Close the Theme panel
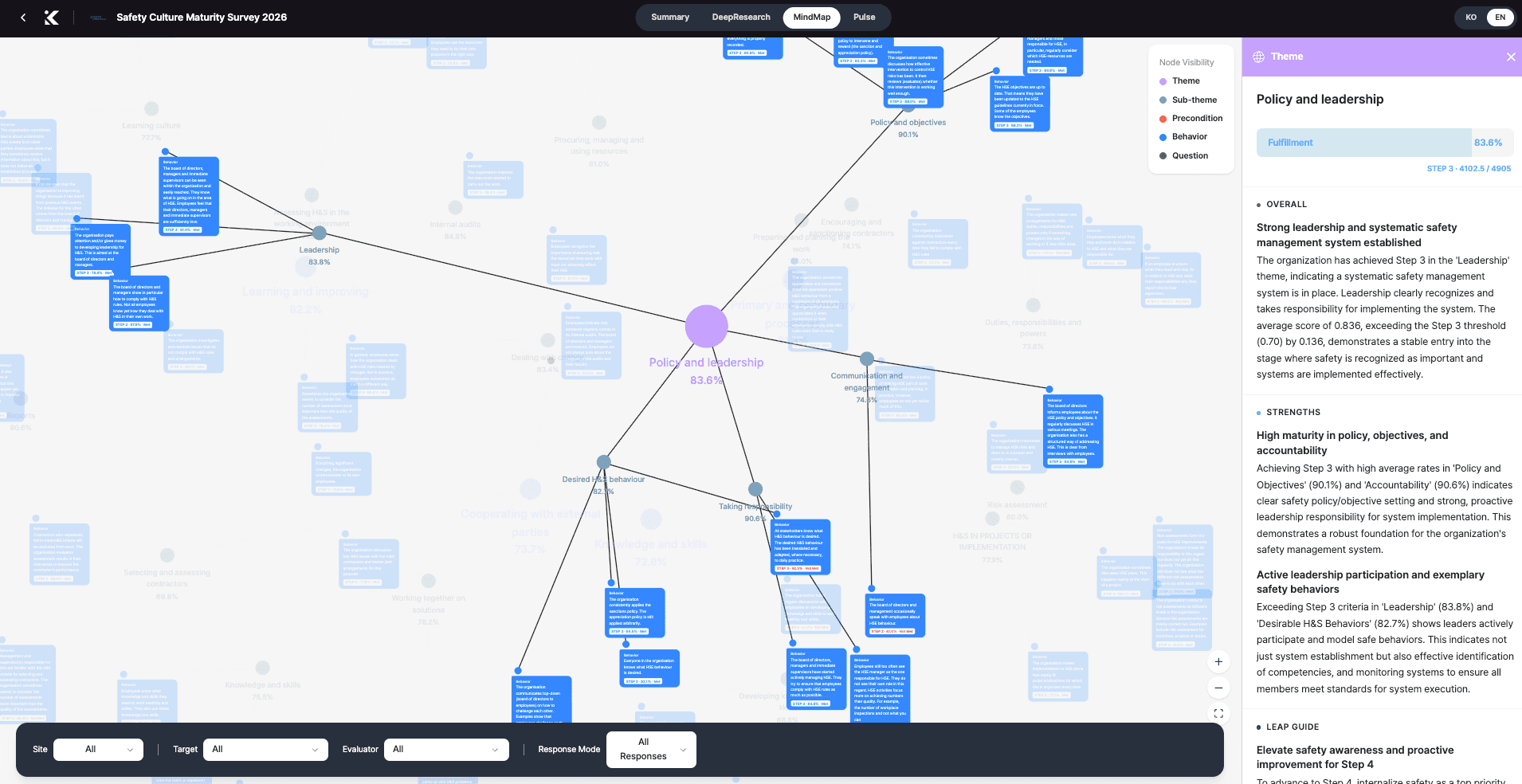 (x=1511, y=57)
